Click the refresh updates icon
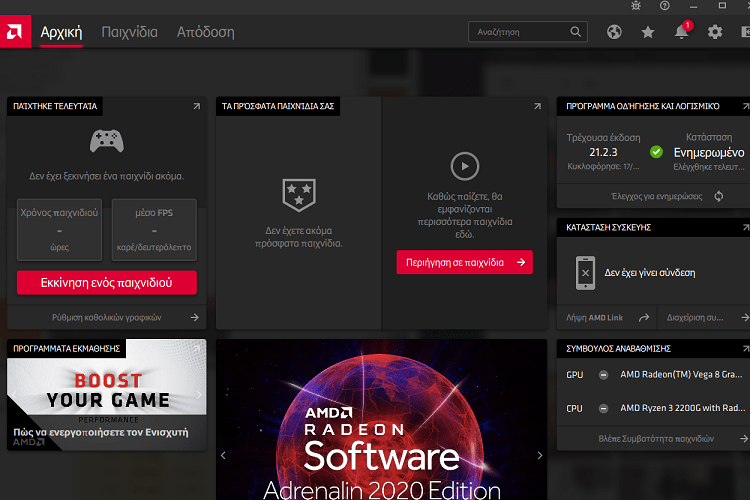This screenshot has height=500, width=750. point(718,196)
